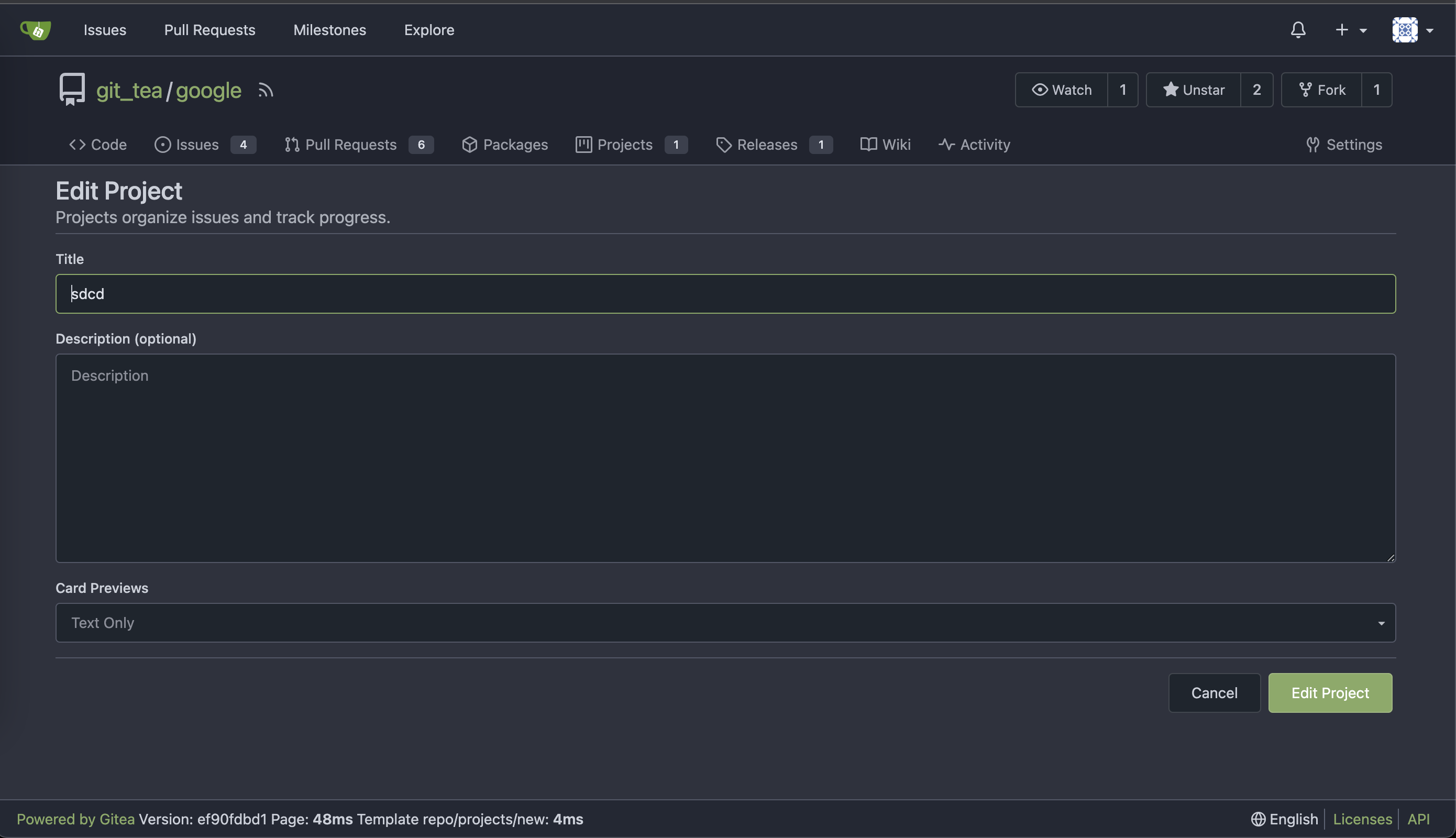
Task: Click the Pull Requests count badge 6
Action: point(421,145)
